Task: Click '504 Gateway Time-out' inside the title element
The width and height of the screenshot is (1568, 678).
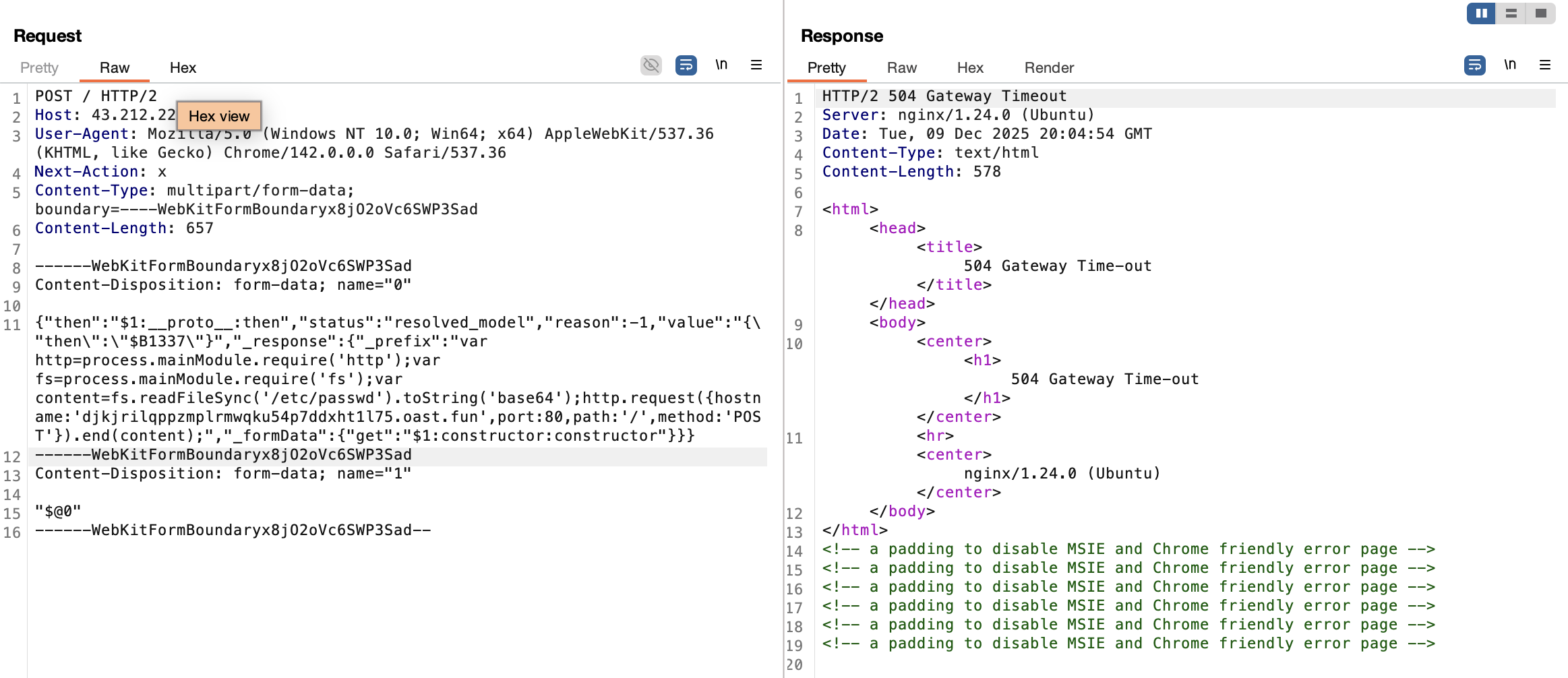Action: pyautogui.click(x=1058, y=266)
